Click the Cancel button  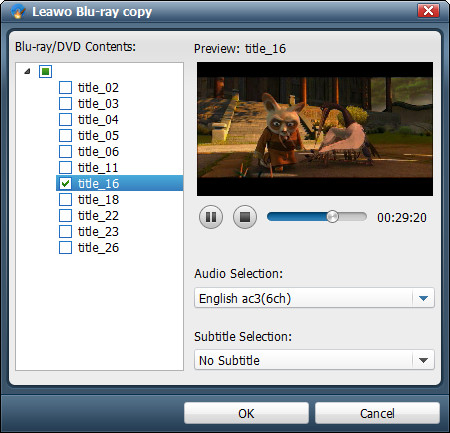(x=377, y=413)
